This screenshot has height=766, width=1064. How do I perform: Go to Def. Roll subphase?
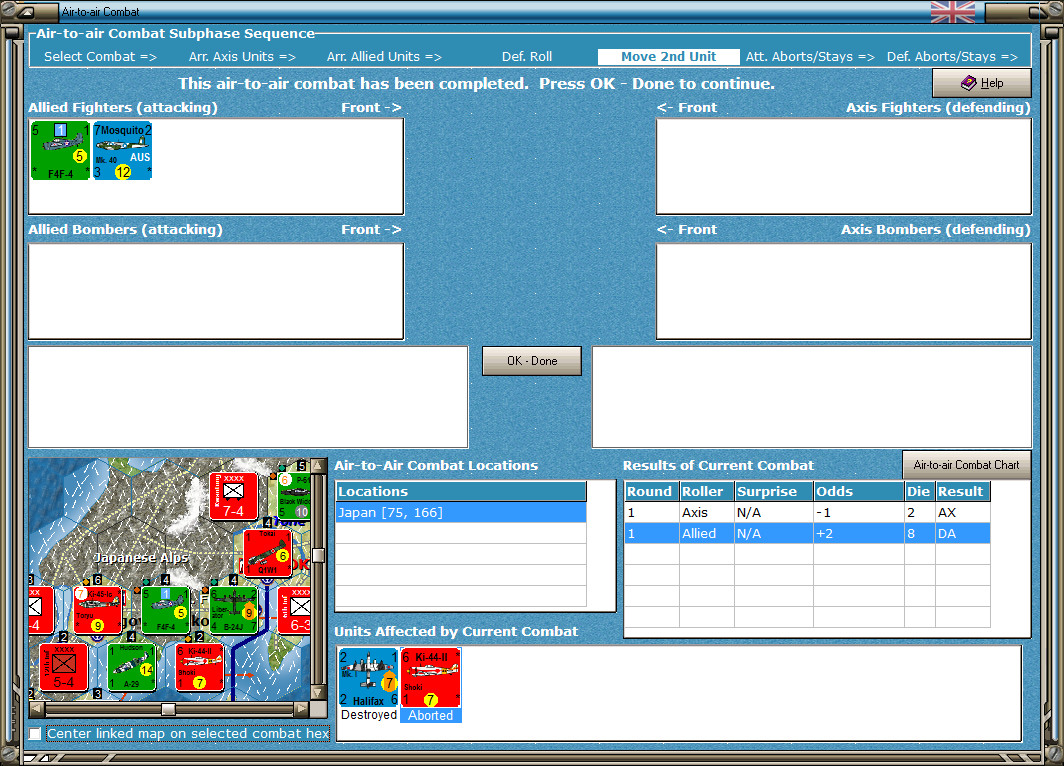pyautogui.click(x=527, y=57)
